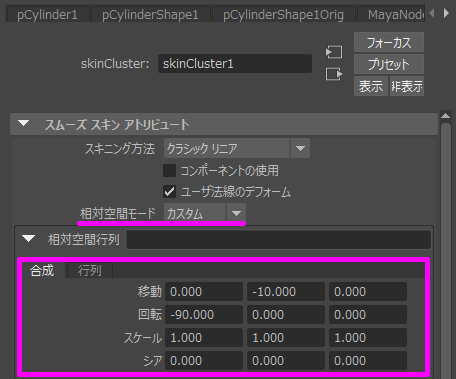Click the 回転 row label
This screenshot has height=379, width=456.
pyautogui.click(x=150, y=315)
